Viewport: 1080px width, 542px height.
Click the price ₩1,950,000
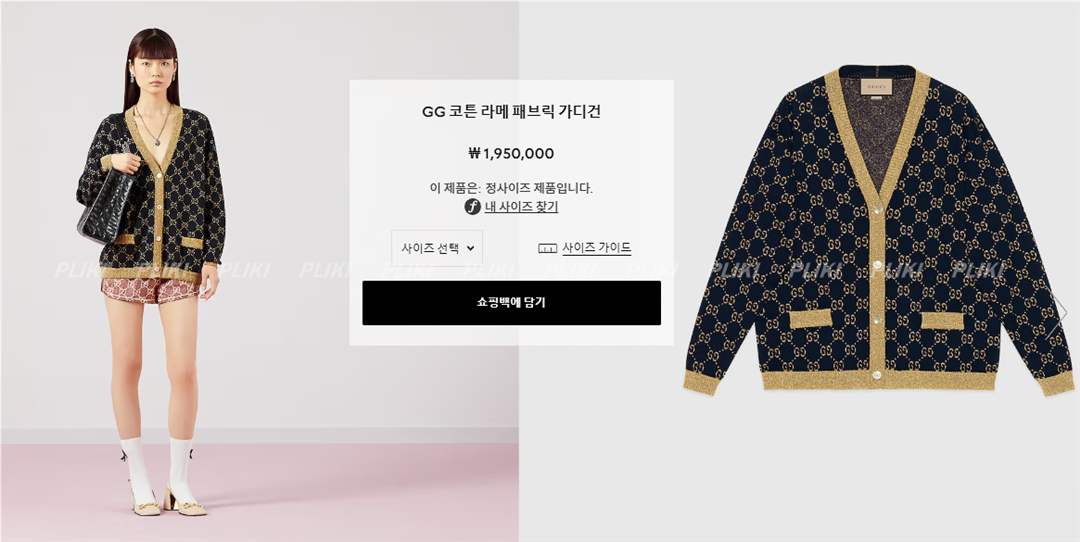[x=511, y=154]
